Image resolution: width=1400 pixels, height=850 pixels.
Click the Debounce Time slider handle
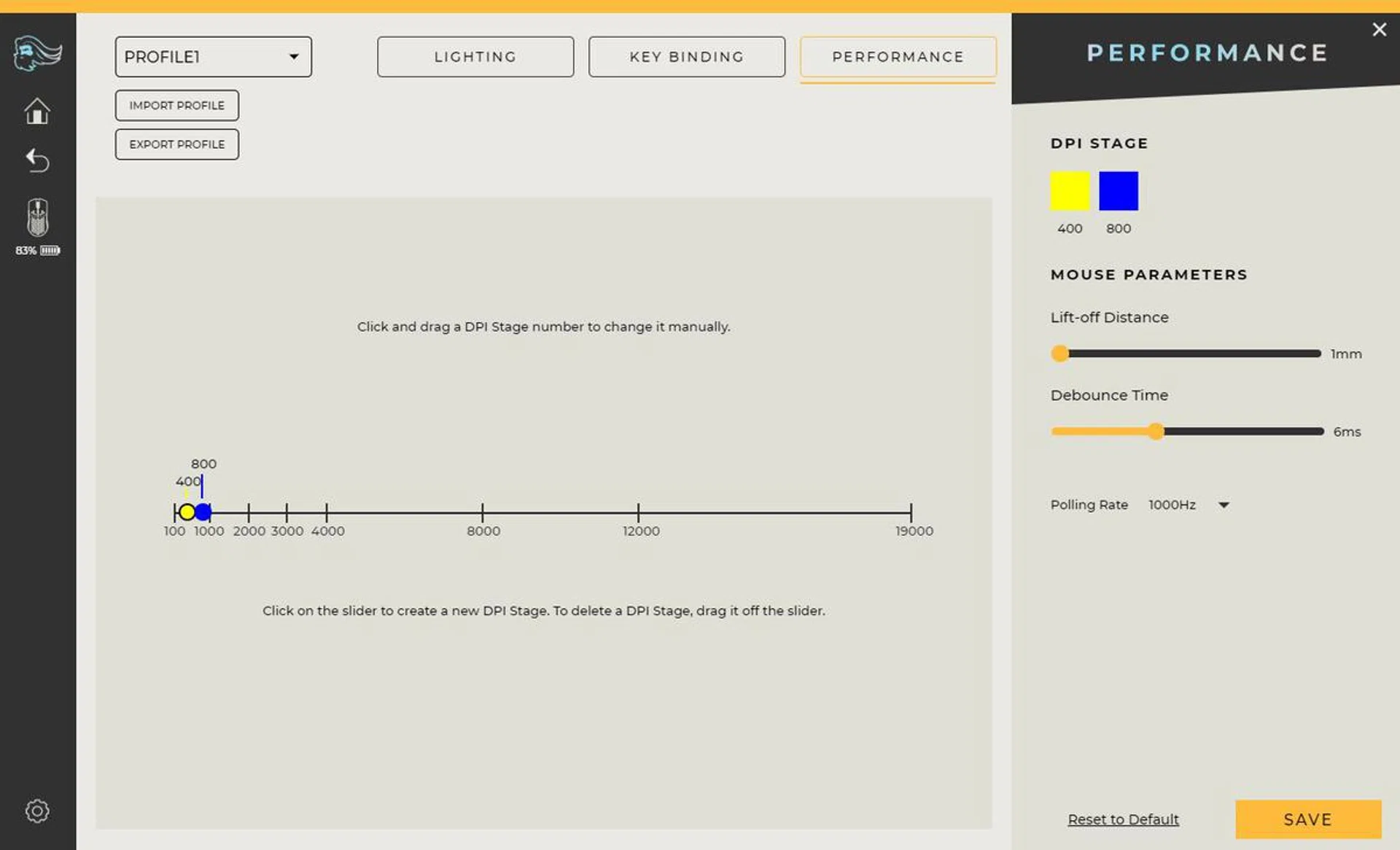[1156, 432]
